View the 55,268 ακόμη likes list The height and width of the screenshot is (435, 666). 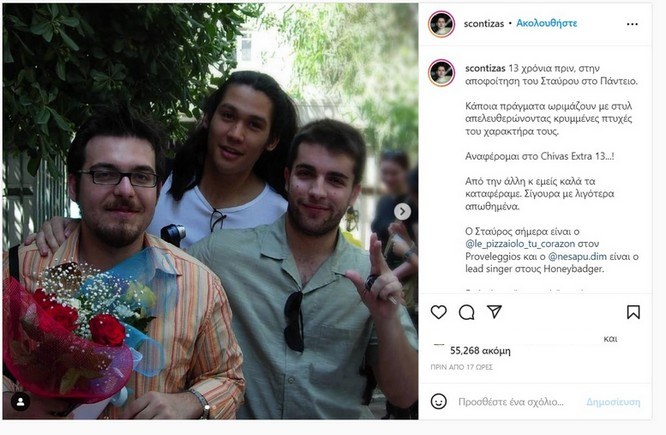coord(480,350)
